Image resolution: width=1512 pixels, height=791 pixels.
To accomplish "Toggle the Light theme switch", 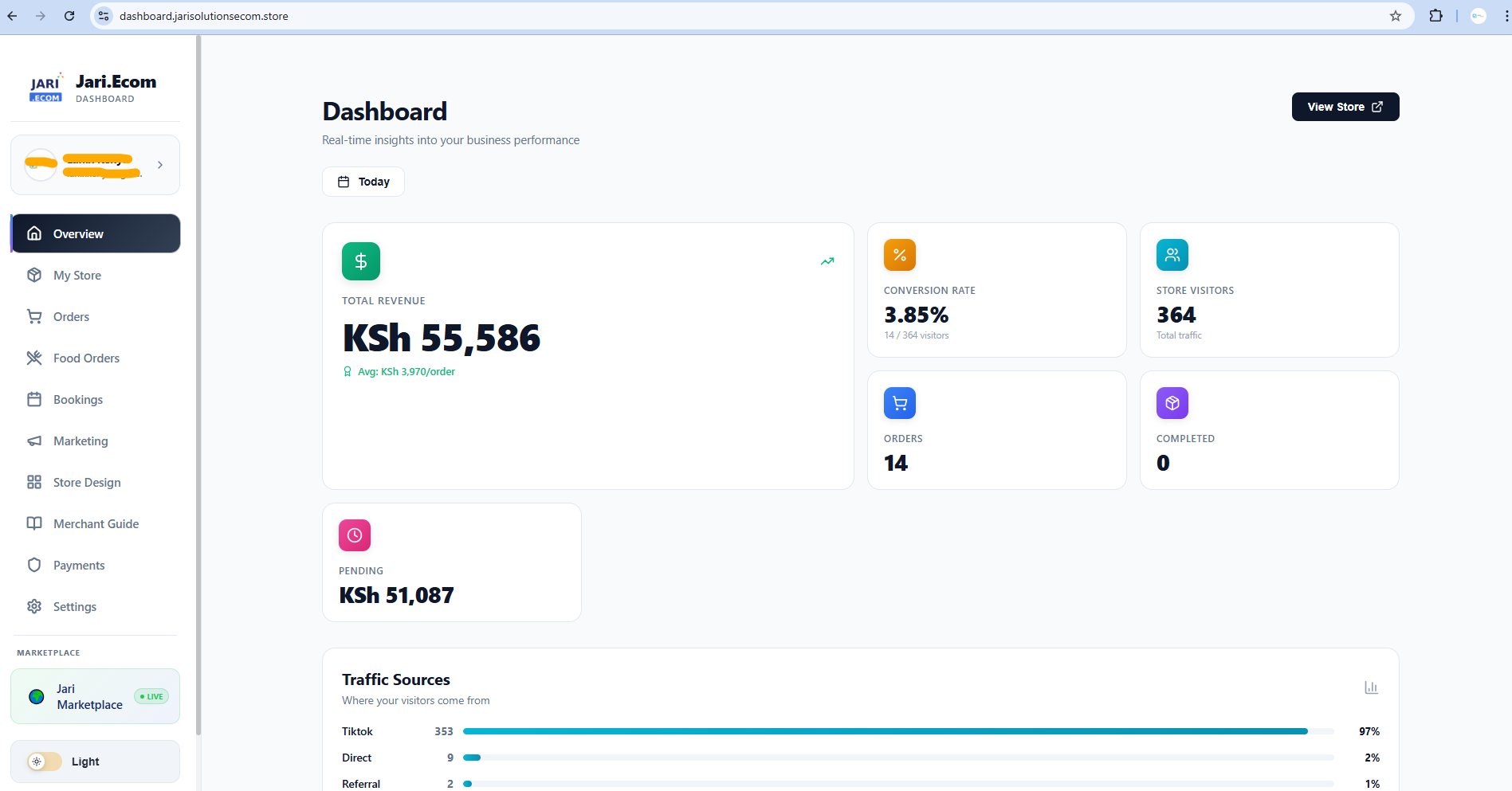I will tap(45, 761).
